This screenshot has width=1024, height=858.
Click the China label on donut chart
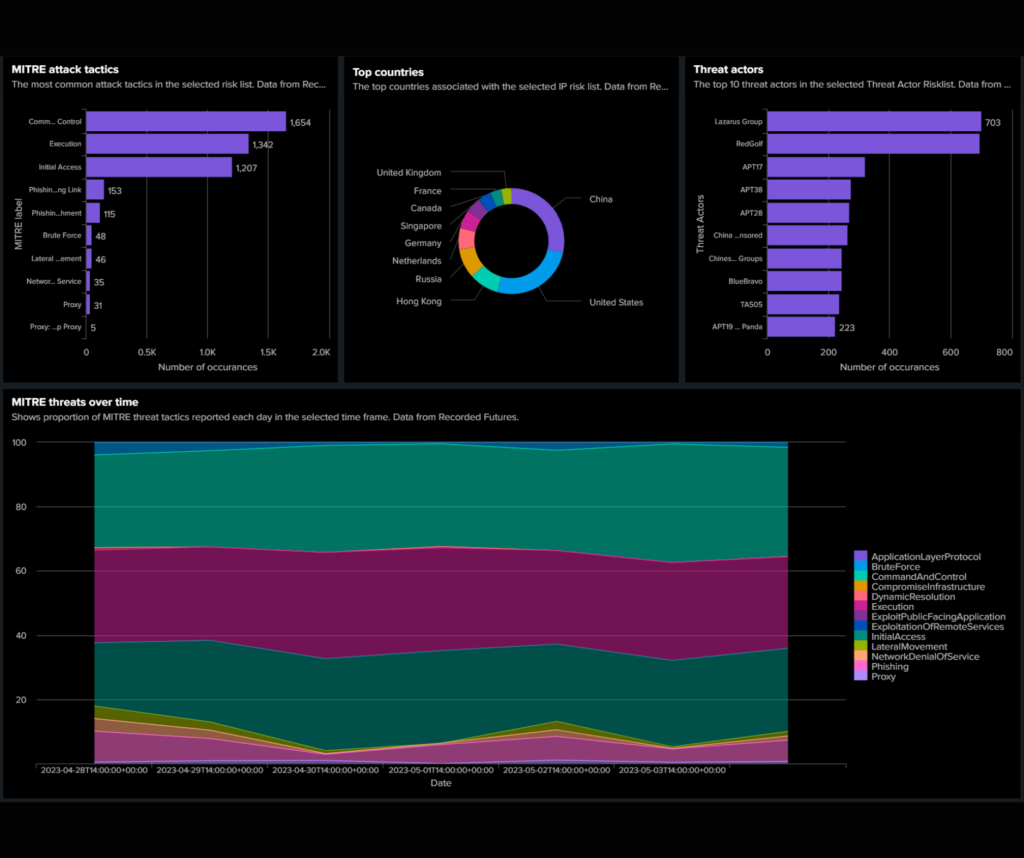(600, 199)
